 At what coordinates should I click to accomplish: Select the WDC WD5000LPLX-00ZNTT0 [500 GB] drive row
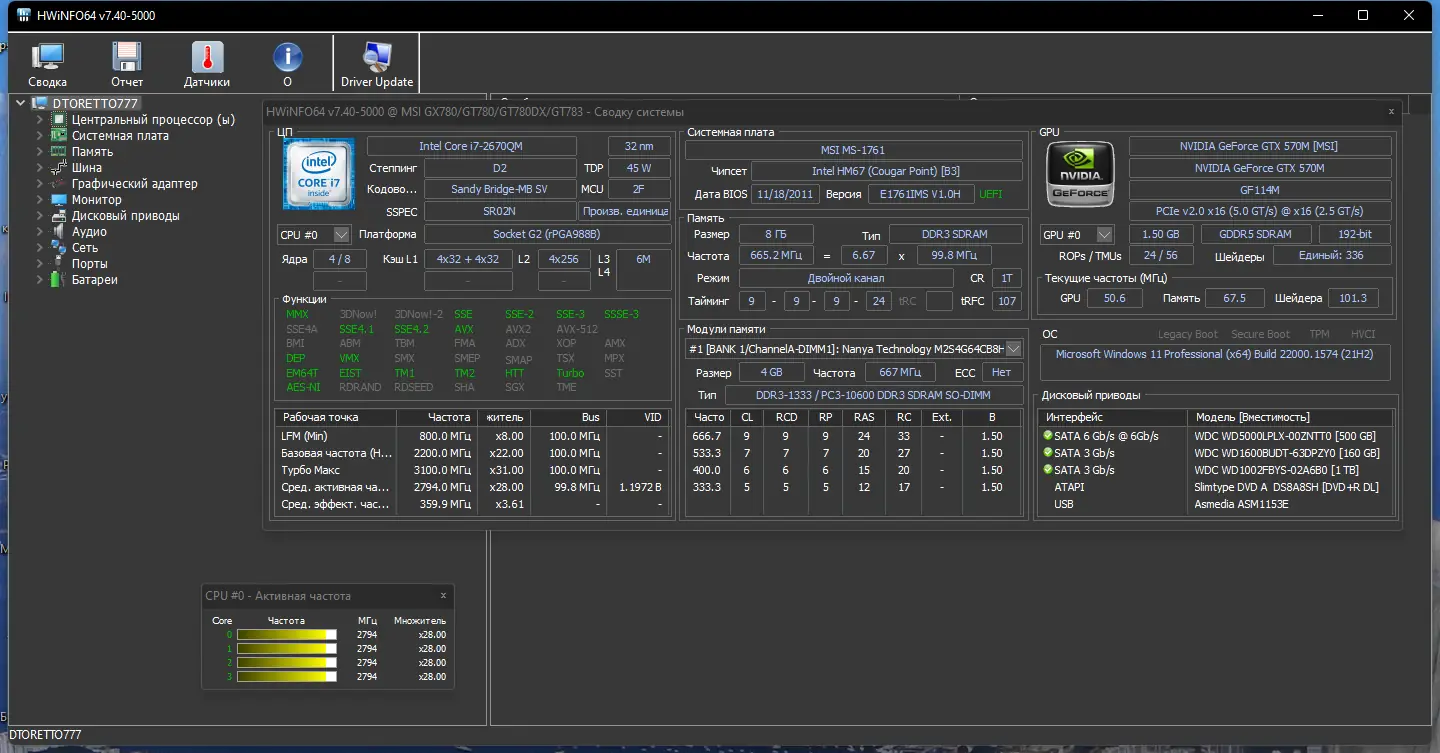point(1215,436)
